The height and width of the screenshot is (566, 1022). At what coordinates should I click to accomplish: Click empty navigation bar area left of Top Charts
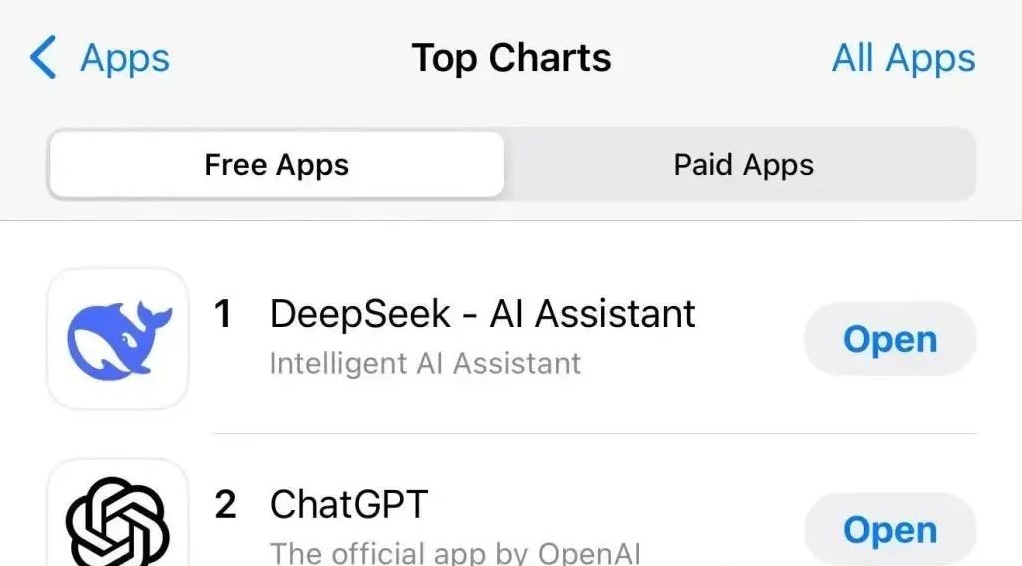pos(290,58)
